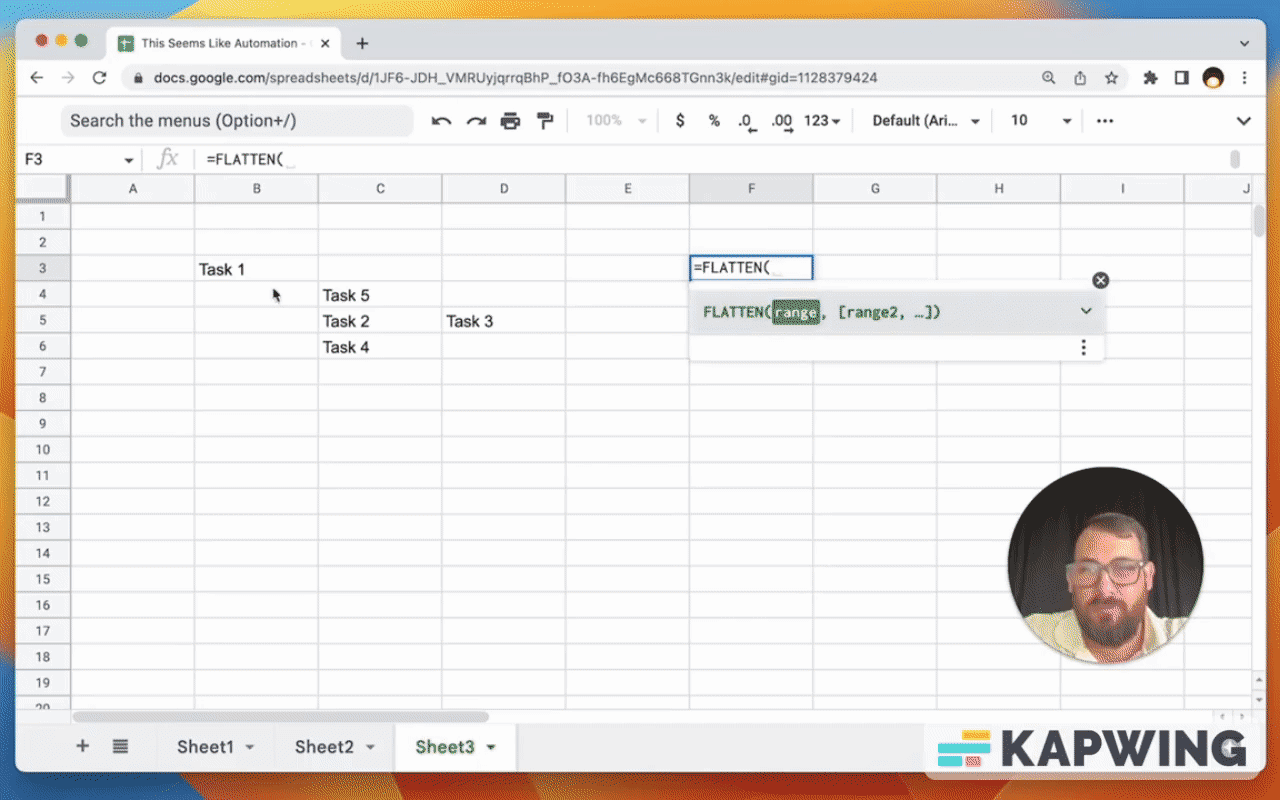The image size is (1280, 800).
Task: Open Sheet2 tab options arrow
Action: 370,747
